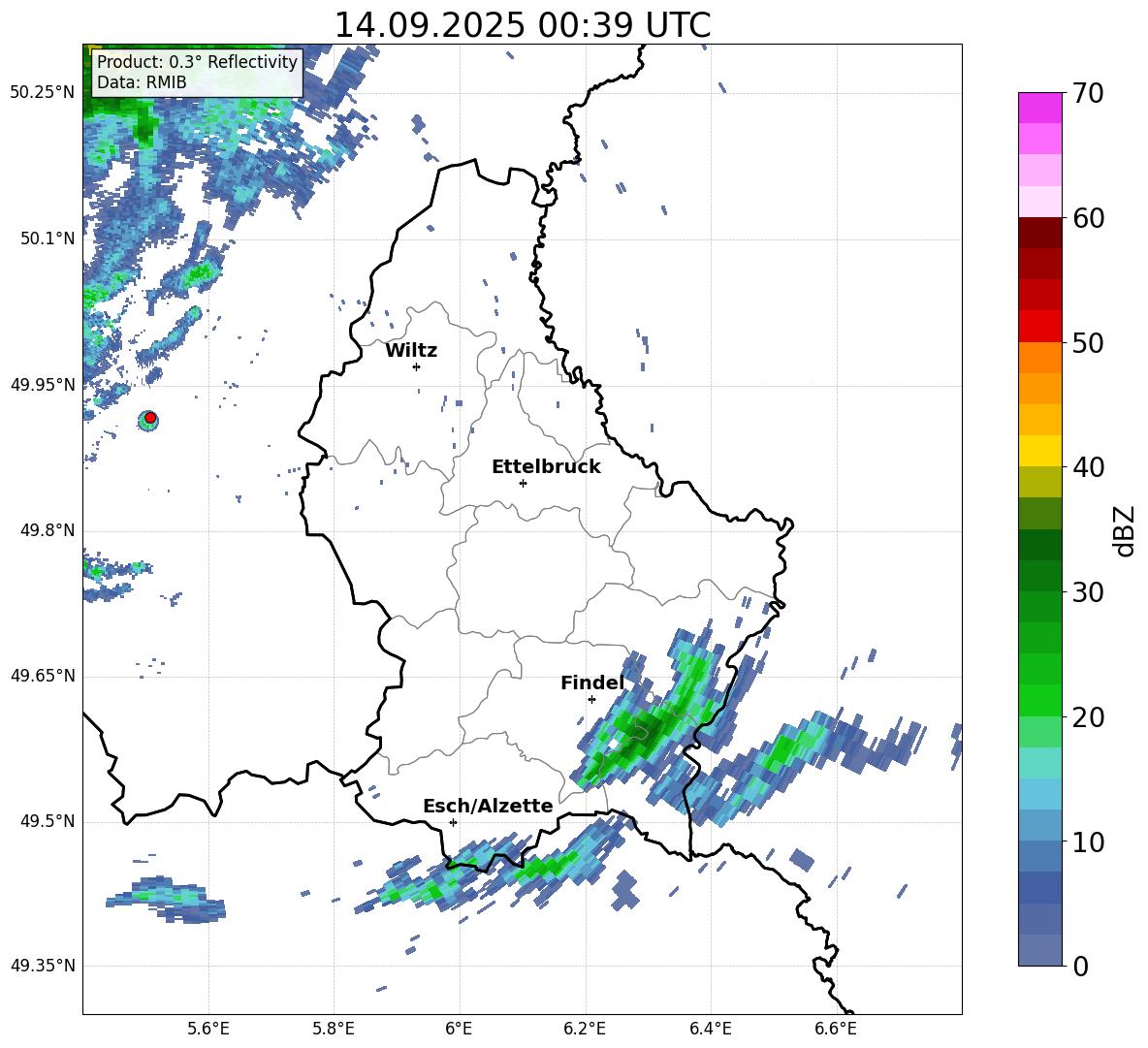Screen dimensions: 1148x1048
Task: Click the Ettelbruck station cross marker
Action: tap(523, 483)
